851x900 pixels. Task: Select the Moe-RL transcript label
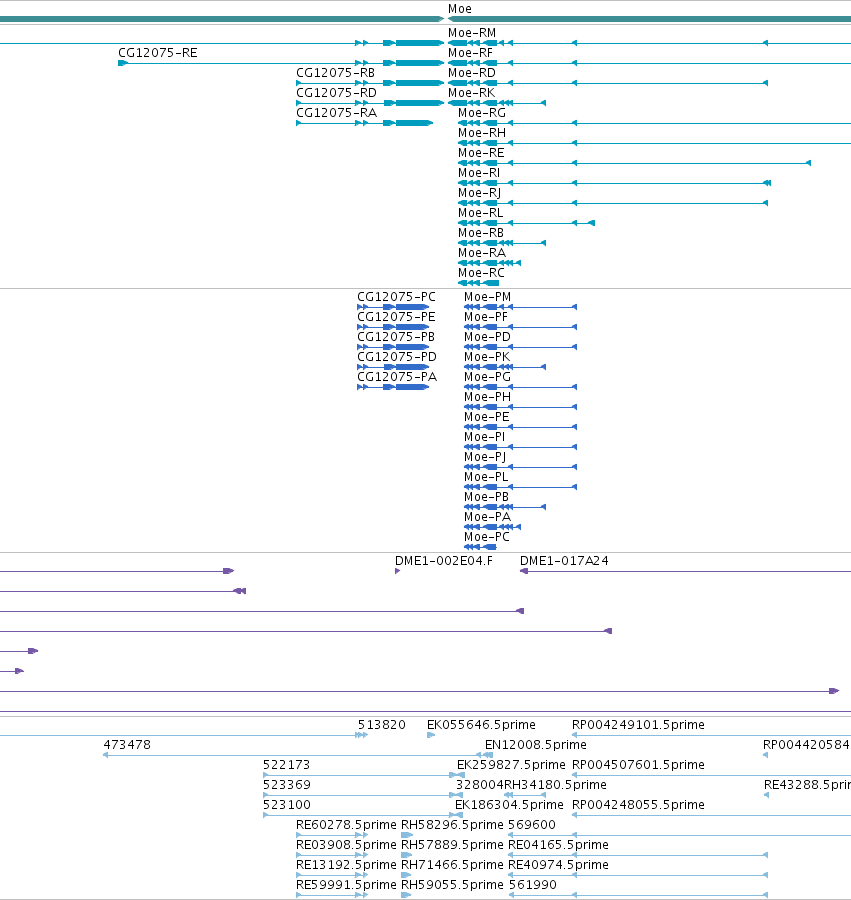click(x=481, y=213)
